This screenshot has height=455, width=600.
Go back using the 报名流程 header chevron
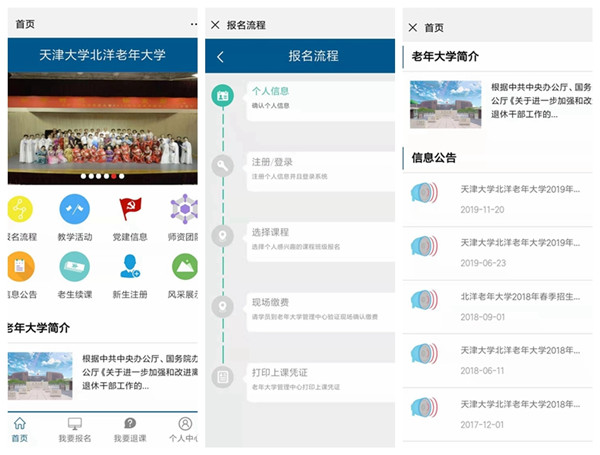[220, 57]
